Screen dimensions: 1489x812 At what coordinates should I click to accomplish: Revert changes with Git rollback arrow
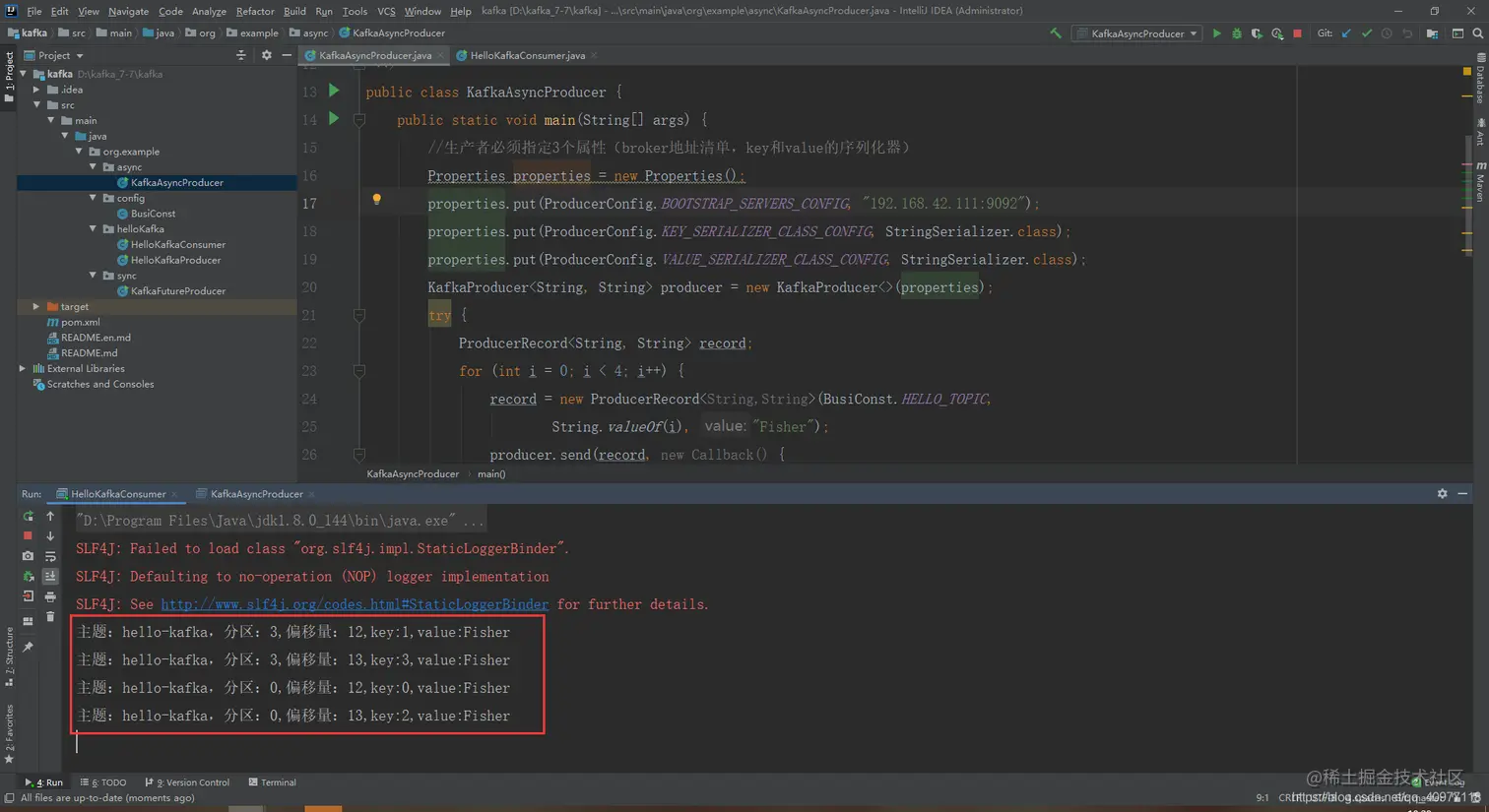pyautogui.click(x=1407, y=33)
